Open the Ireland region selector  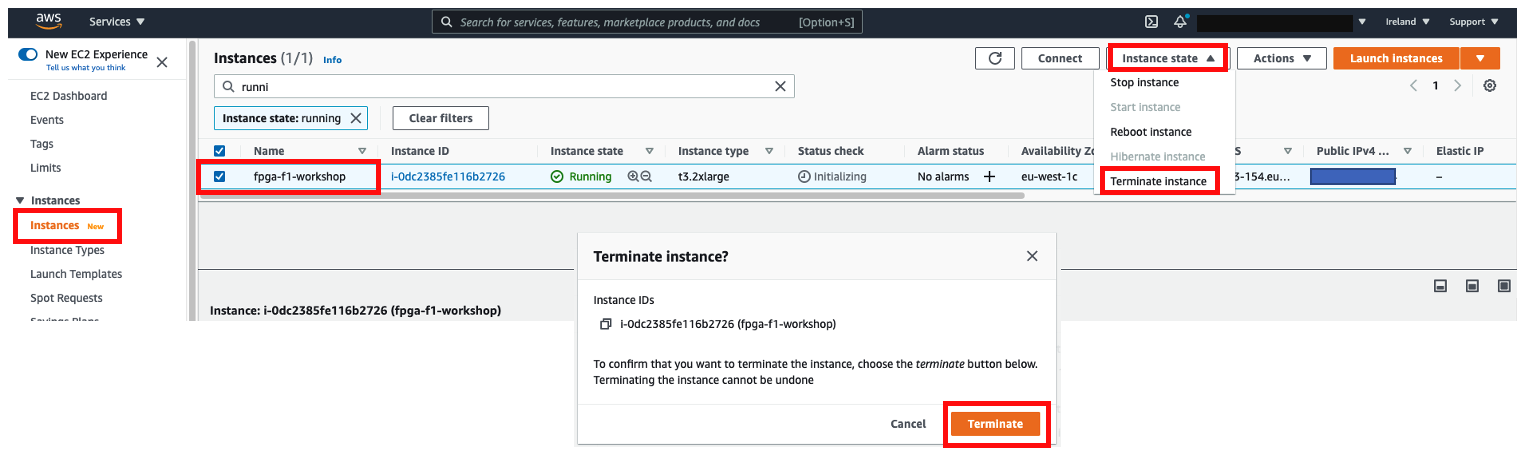pyautogui.click(x=1407, y=21)
